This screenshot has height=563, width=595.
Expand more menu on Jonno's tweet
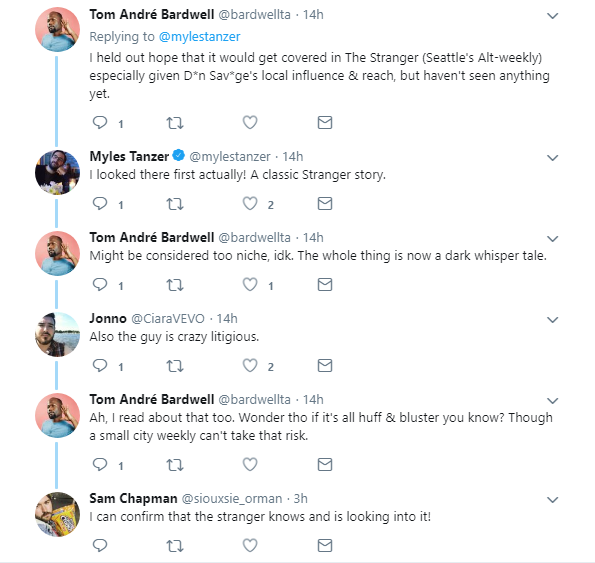[552, 319]
